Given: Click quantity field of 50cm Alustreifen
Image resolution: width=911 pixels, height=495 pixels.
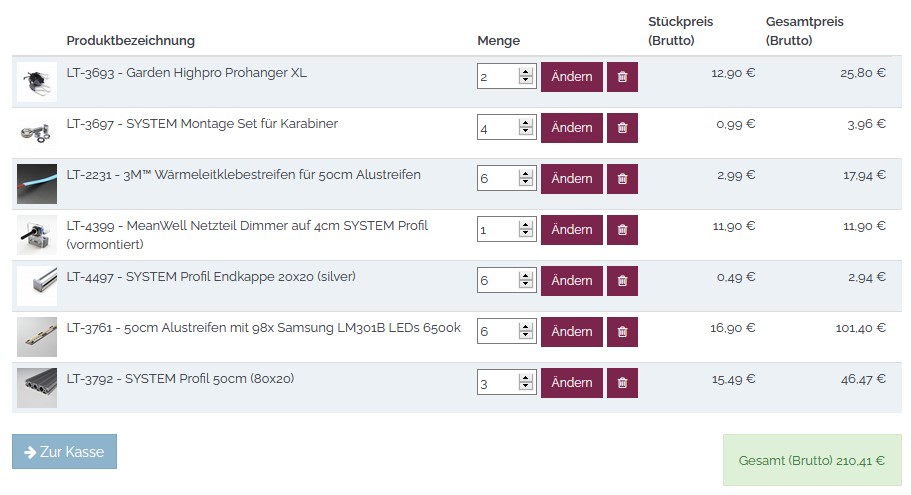Looking at the screenshot, I should (497, 332).
